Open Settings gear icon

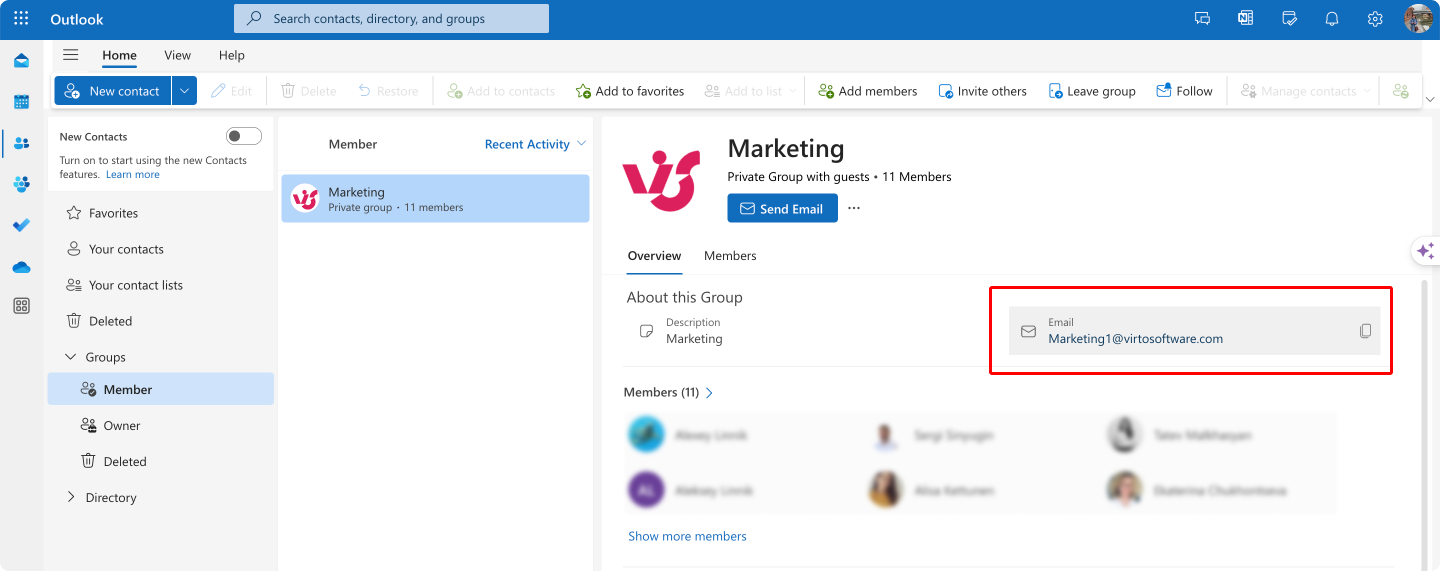1375,19
